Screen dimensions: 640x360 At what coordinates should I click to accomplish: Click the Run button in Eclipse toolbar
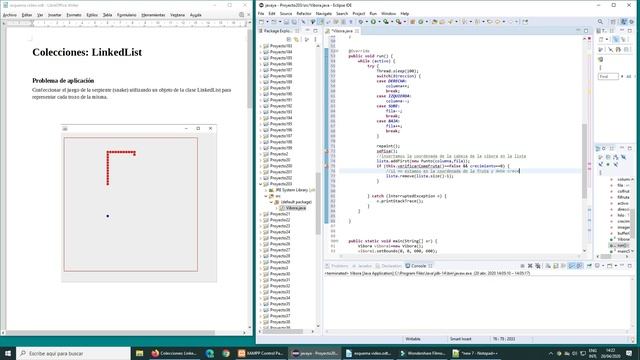tap(373, 22)
